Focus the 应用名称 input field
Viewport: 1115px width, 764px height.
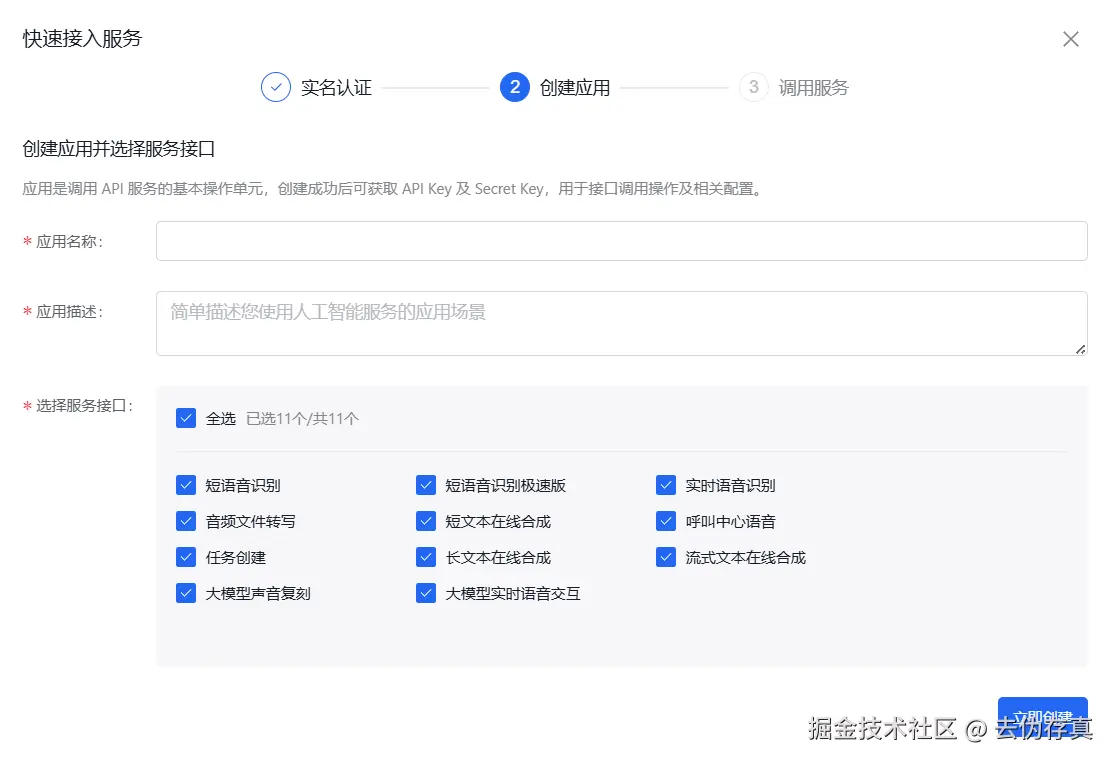(x=621, y=241)
